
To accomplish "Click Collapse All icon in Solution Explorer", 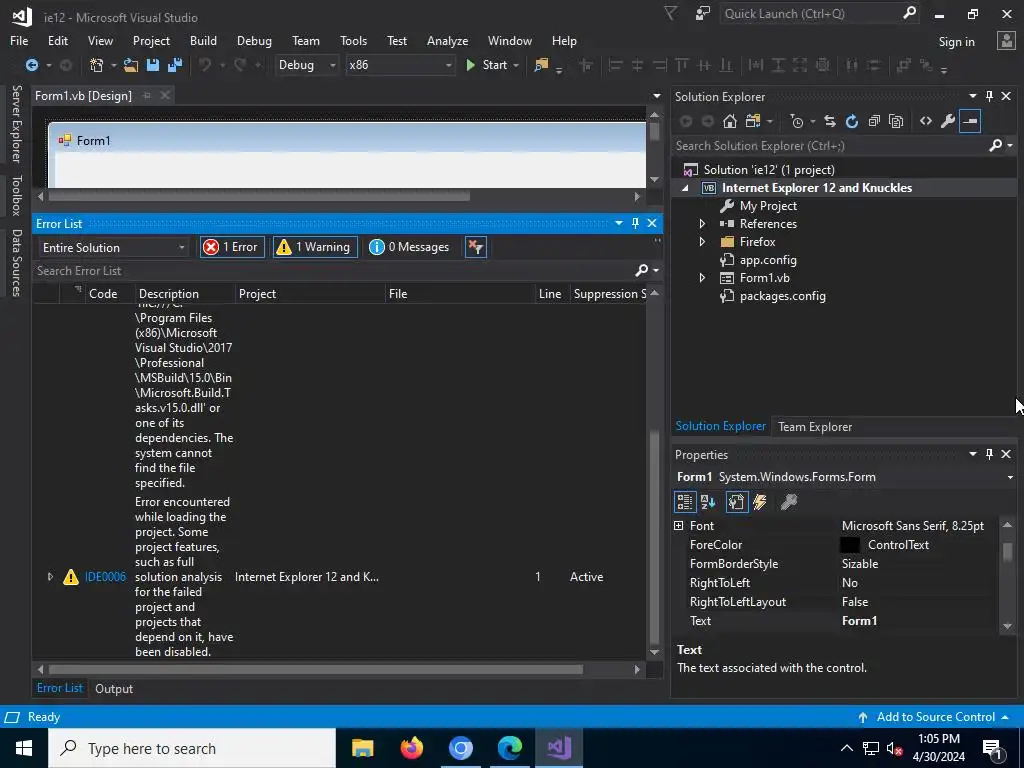I will pos(874,121).
